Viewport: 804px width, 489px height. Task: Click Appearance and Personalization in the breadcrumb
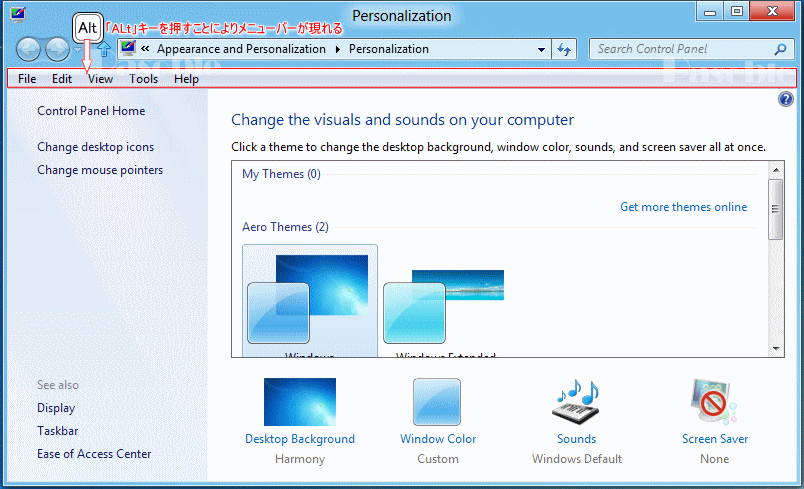[241, 49]
